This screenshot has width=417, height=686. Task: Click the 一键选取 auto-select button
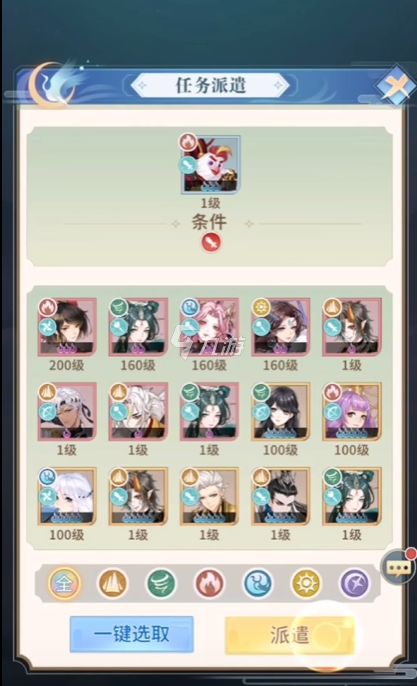(131, 634)
